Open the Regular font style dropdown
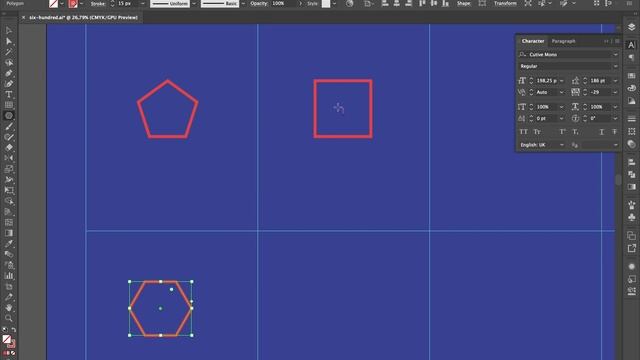 coord(615,66)
